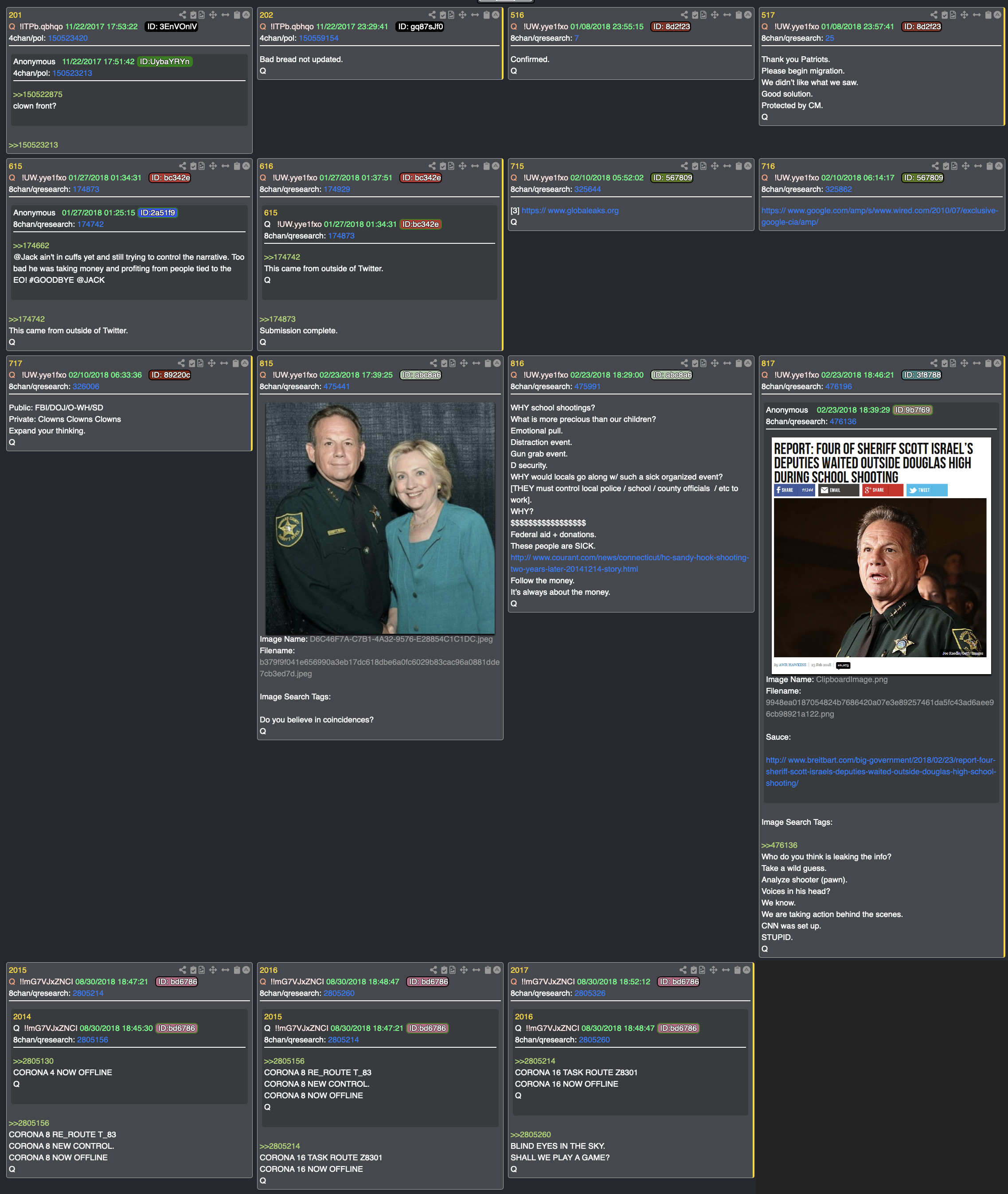This screenshot has width=1008, height=1194.
Task: Click the clipboard icon on post 817
Action: tap(988, 363)
